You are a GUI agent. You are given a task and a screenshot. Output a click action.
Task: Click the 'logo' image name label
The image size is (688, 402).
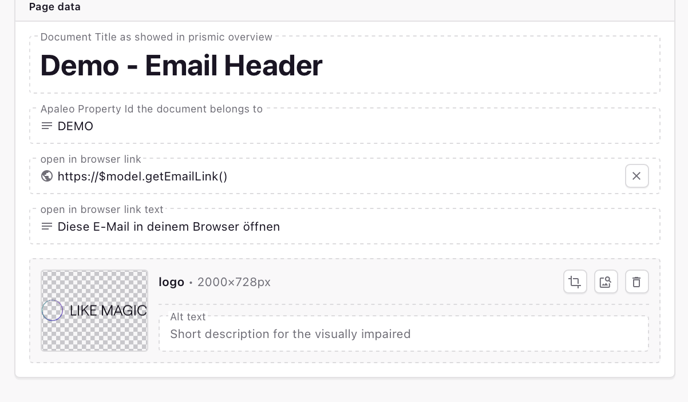click(171, 282)
